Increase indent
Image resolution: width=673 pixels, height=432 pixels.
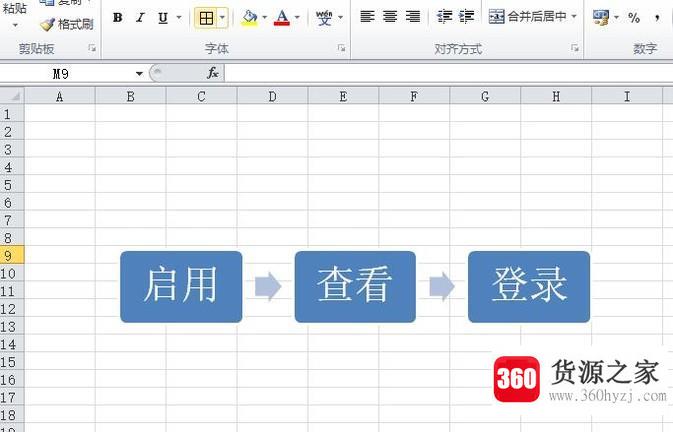tap(467, 17)
